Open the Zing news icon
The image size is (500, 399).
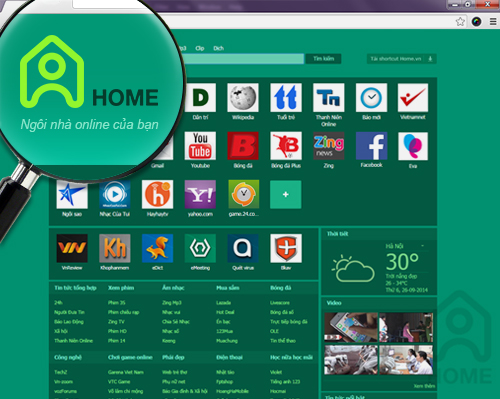click(x=329, y=146)
